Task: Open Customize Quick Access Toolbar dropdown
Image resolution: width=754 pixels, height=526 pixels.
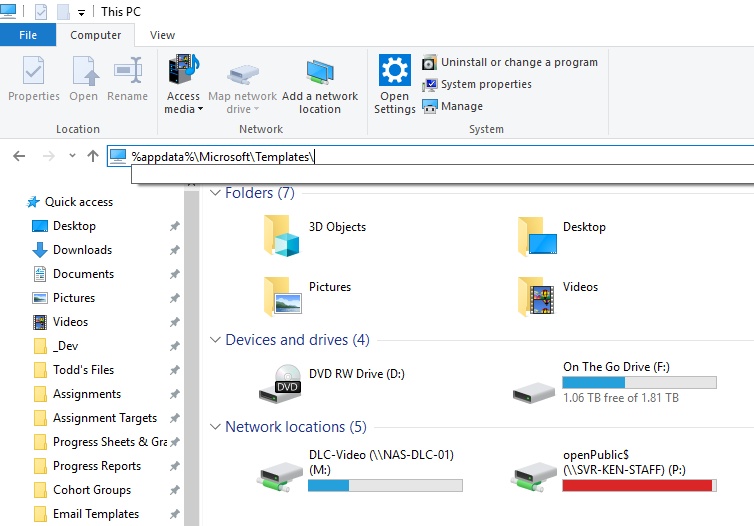Action: [x=81, y=13]
